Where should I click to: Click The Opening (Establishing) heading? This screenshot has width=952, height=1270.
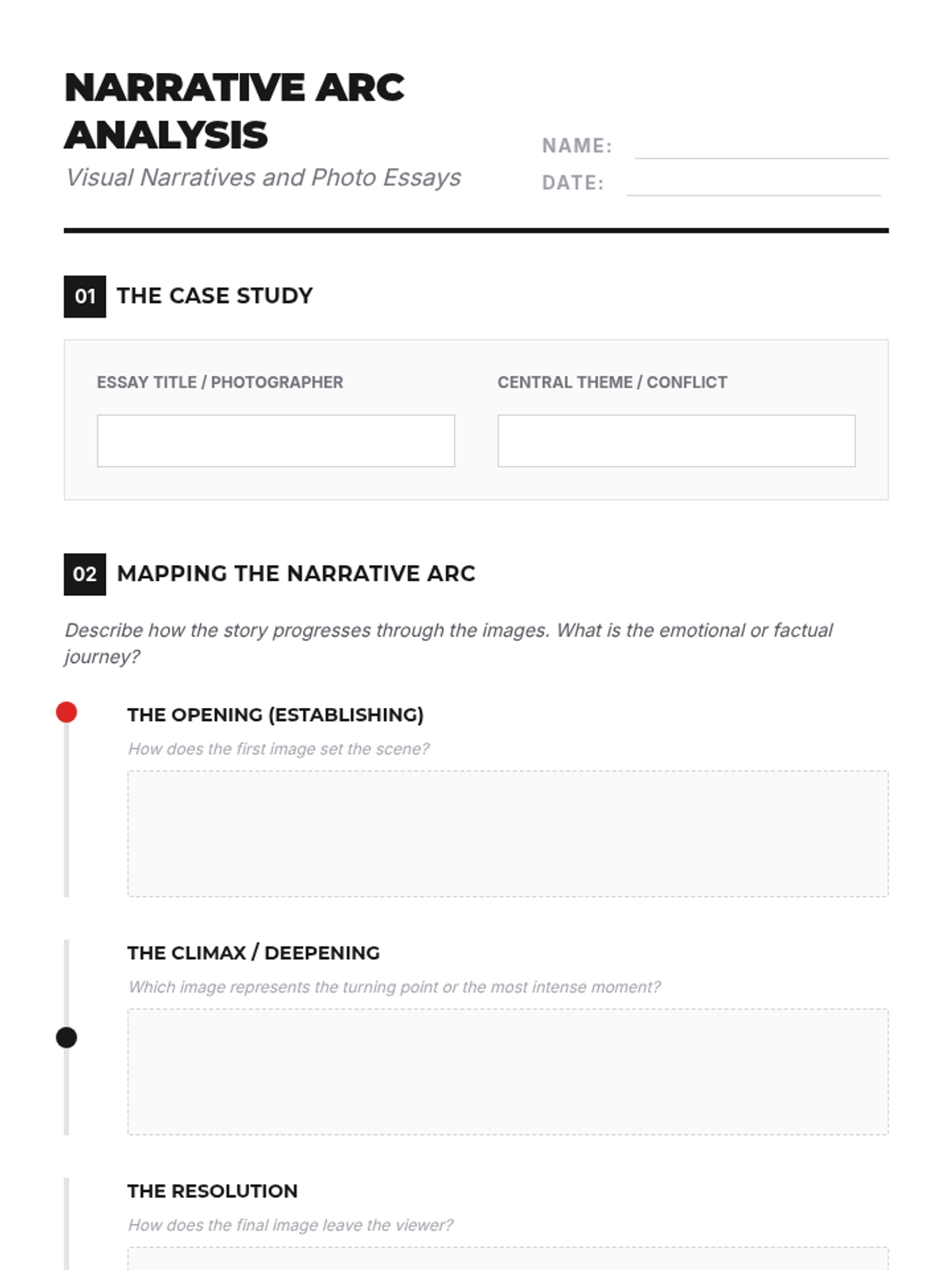tap(275, 714)
